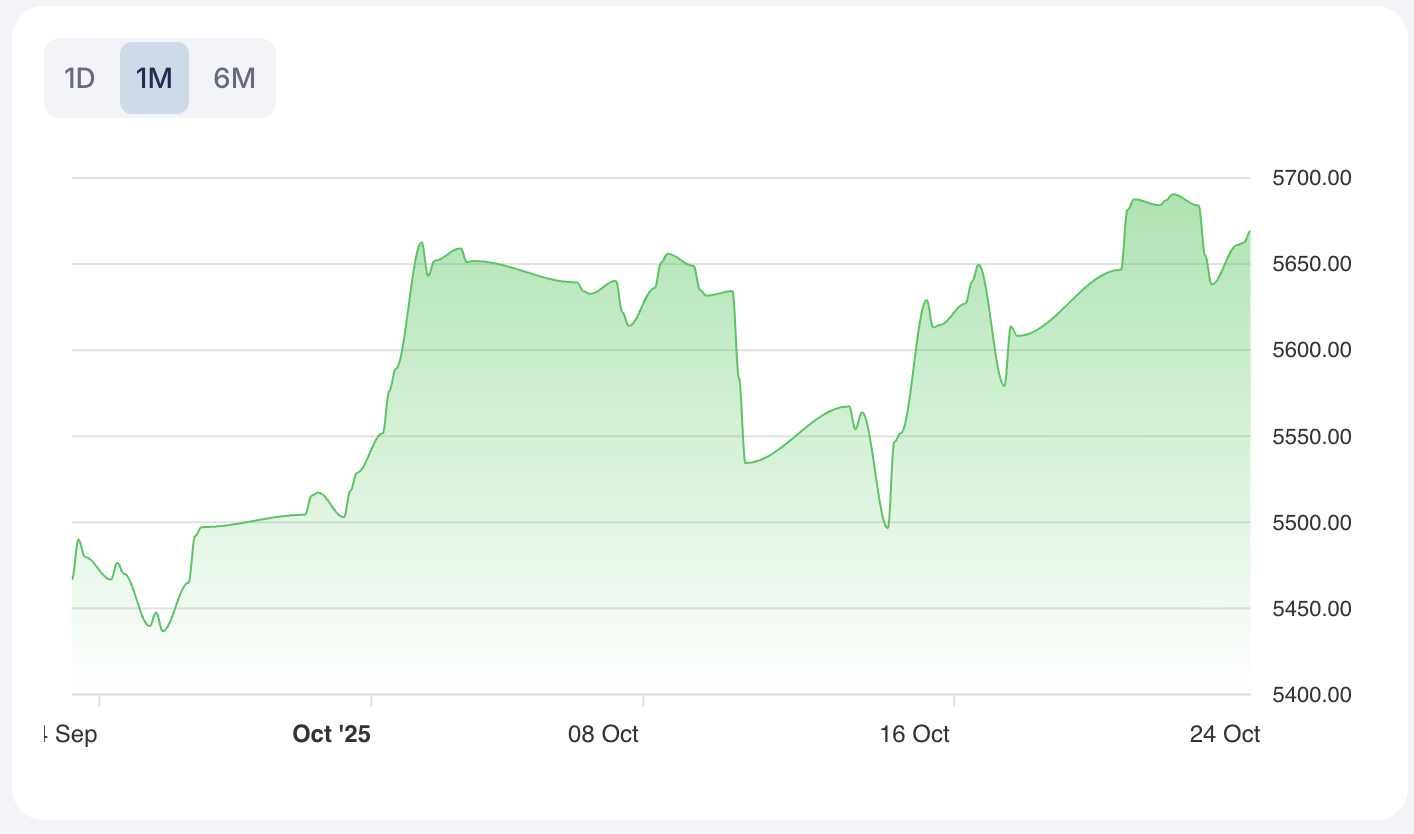Viewport: 1414px width, 834px height.
Task: Click the rightmost end of the price line
Action: click(1250, 231)
